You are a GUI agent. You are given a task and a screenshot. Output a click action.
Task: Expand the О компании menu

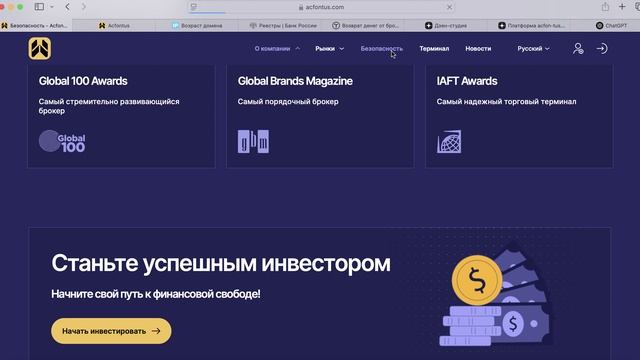[x=277, y=49]
